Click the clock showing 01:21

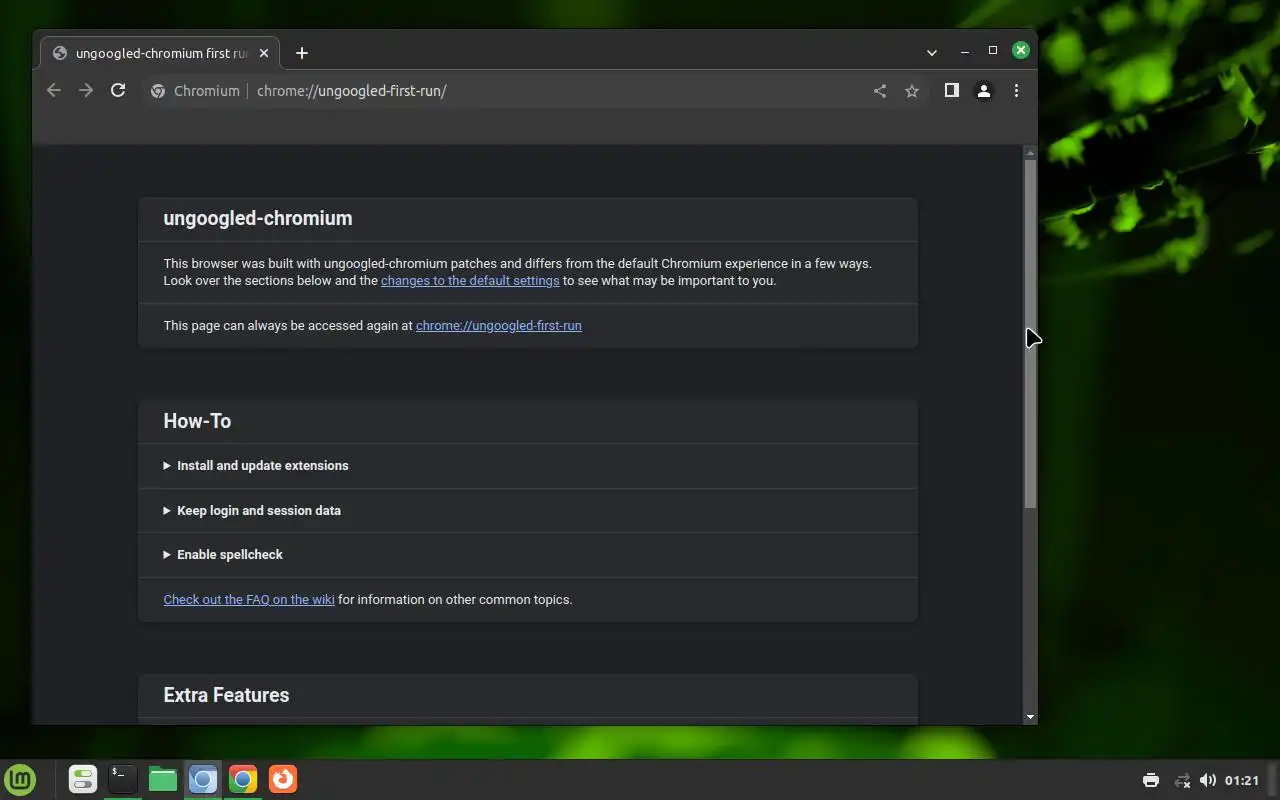point(1241,780)
